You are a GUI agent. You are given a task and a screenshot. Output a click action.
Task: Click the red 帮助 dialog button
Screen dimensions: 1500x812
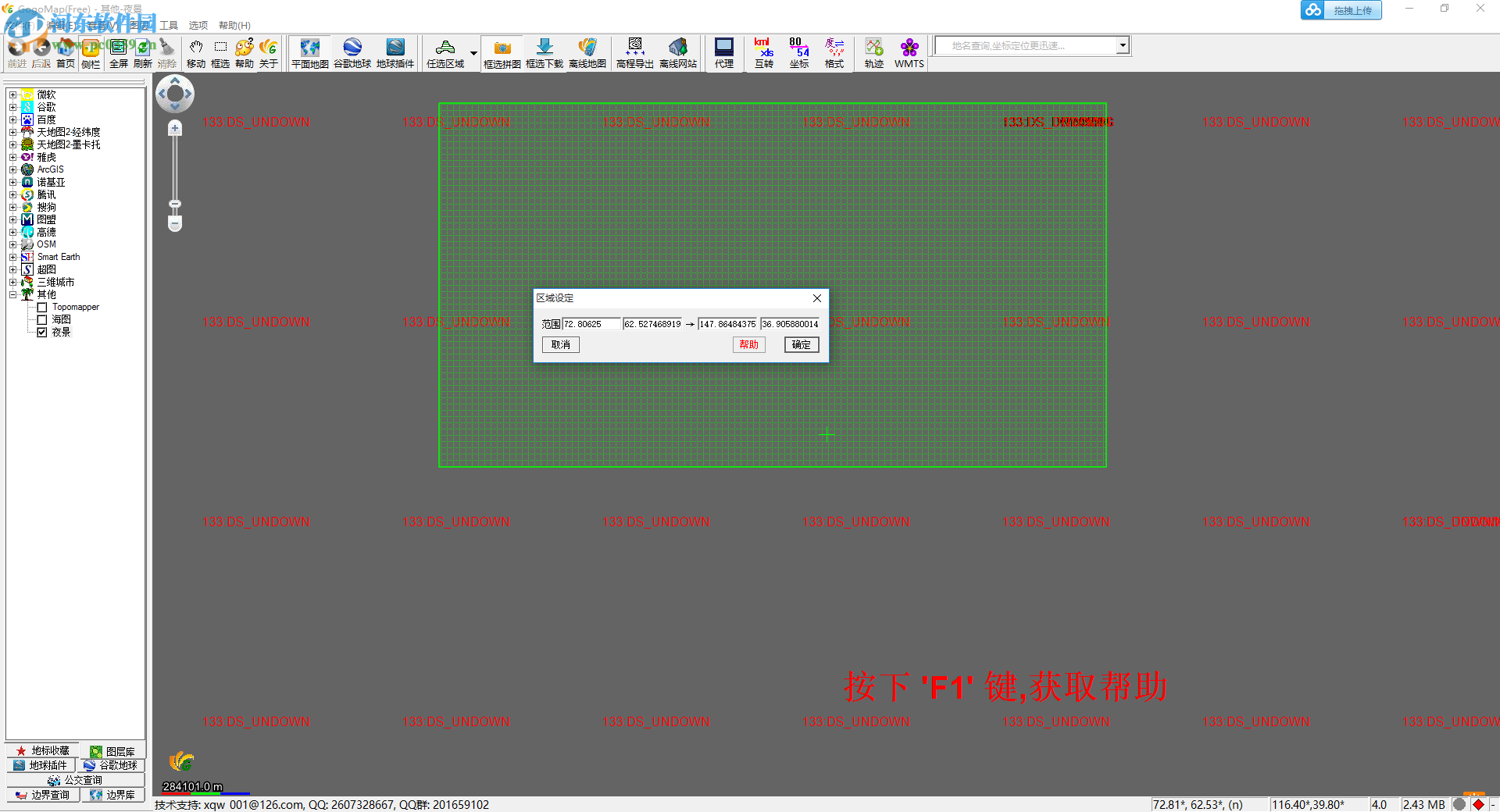(748, 345)
